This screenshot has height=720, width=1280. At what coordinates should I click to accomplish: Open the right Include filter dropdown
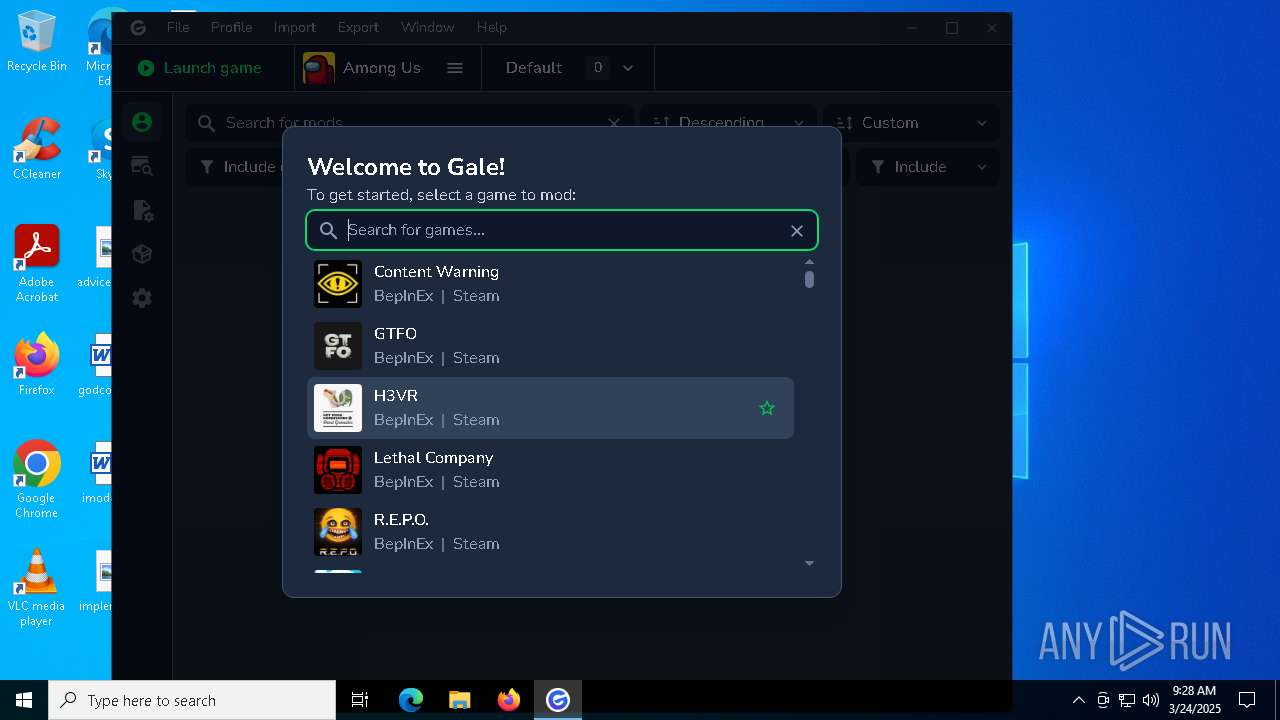(928, 167)
